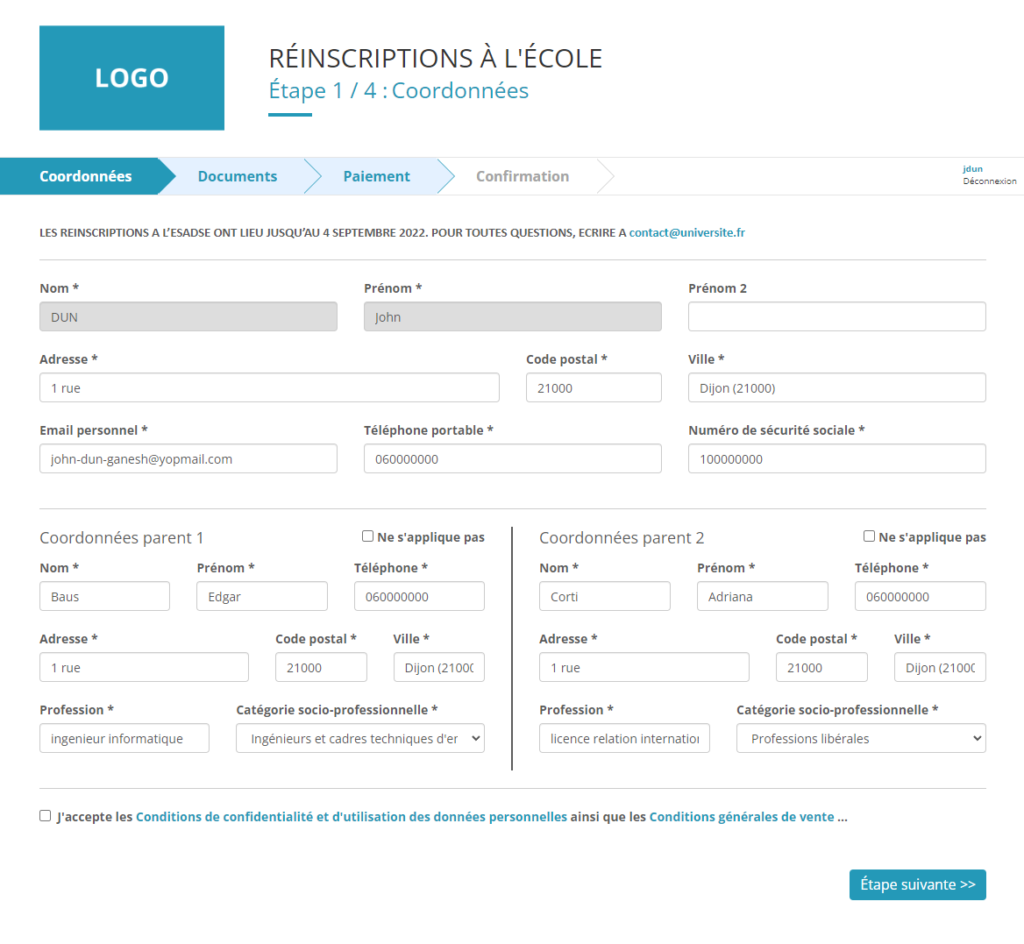Screen dimensions: 1024x944
Task: Click parent 2 Code postal field
Action: coord(822,667)
